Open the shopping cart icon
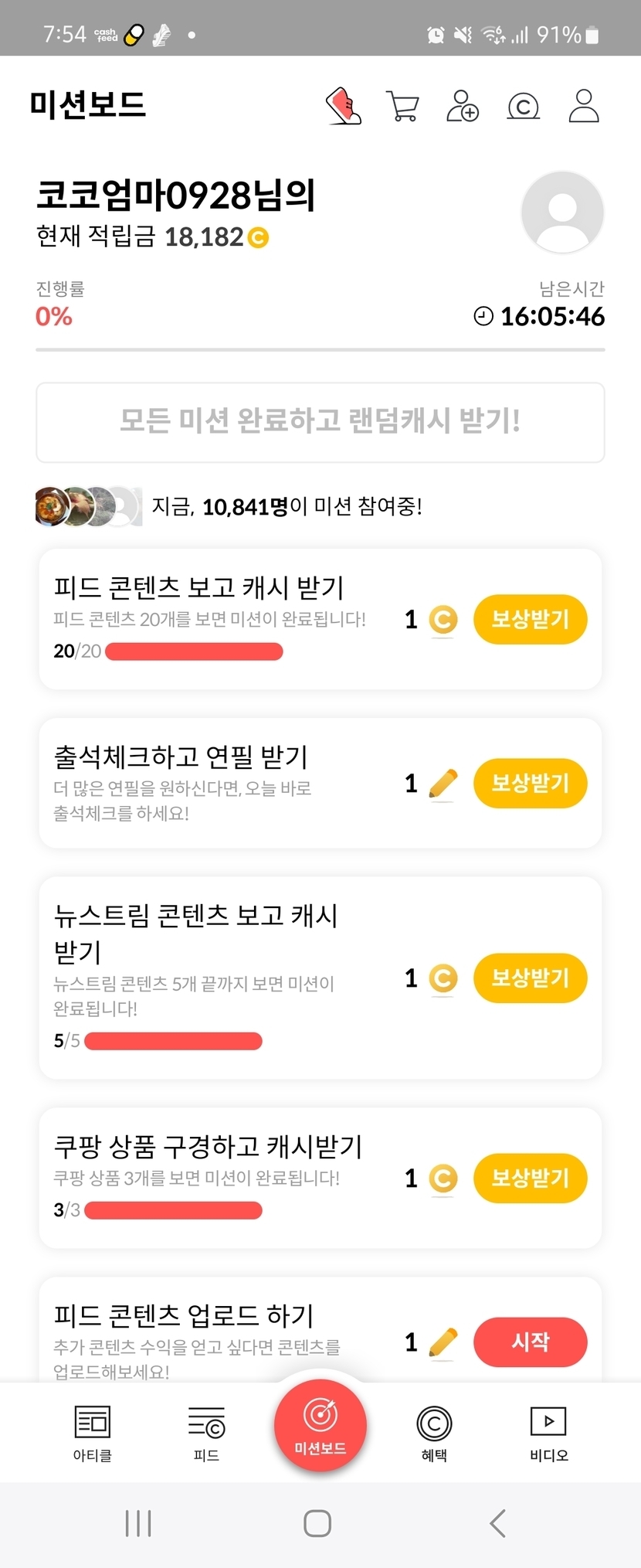This screenshot has height=1568, width=641. point(402,106)
